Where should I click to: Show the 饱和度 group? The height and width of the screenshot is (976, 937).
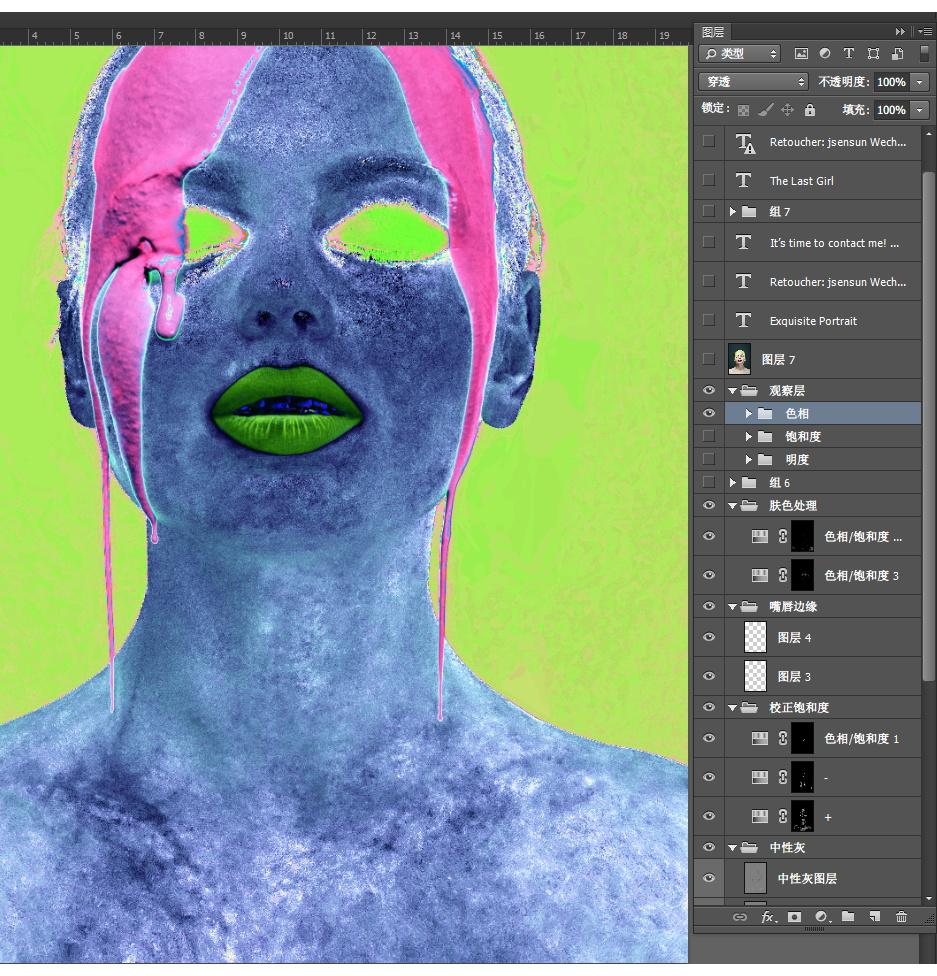coord(709,436)
